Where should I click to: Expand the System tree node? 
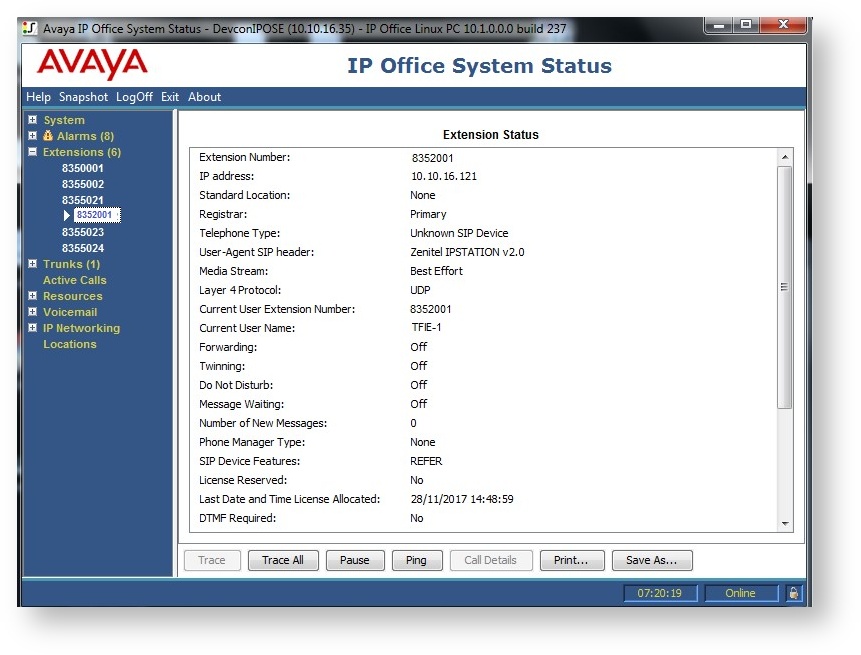coord(33,120)
